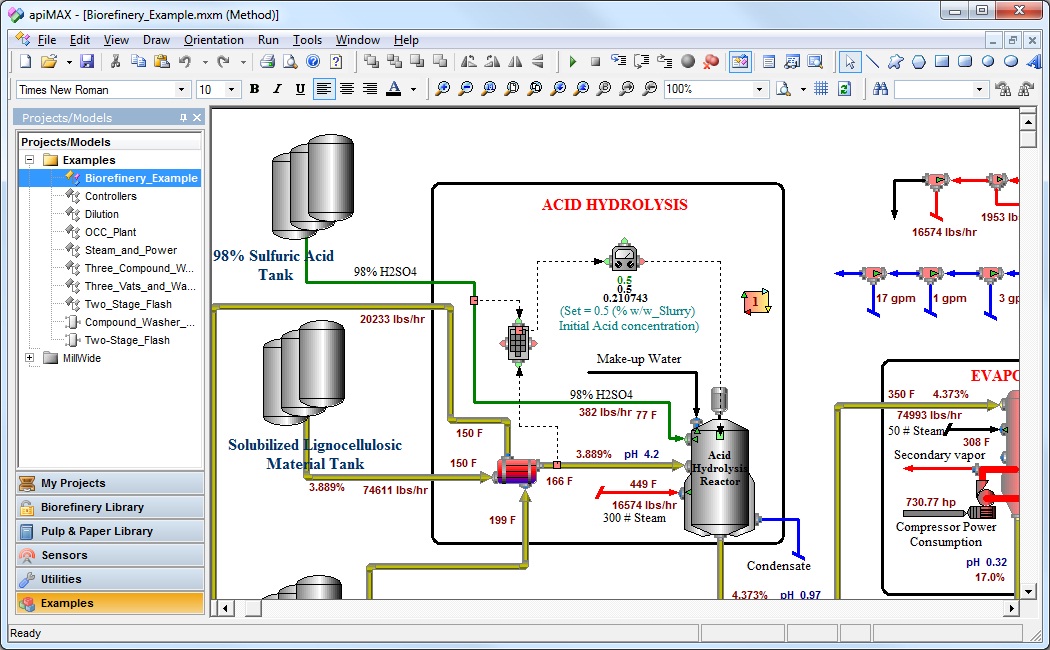Click the Print icon in toolbar
Viewport: 1050px width, 650px height.
pos(267,62)
